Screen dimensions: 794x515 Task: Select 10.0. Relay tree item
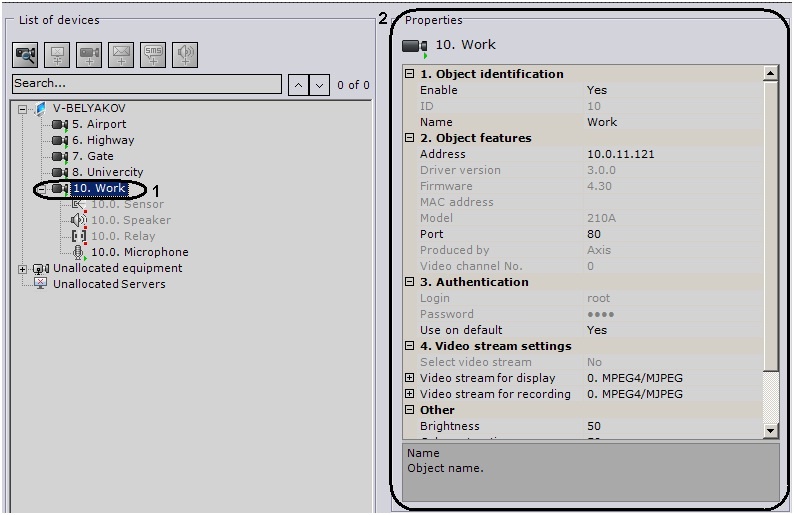(123, 236)
